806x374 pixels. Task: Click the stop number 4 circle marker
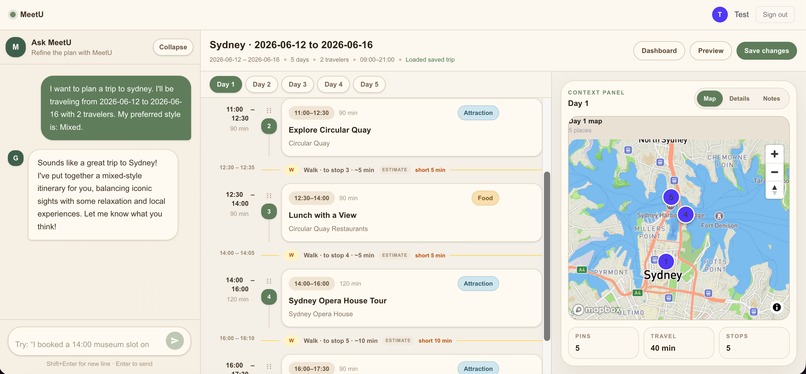pos(269,296)
